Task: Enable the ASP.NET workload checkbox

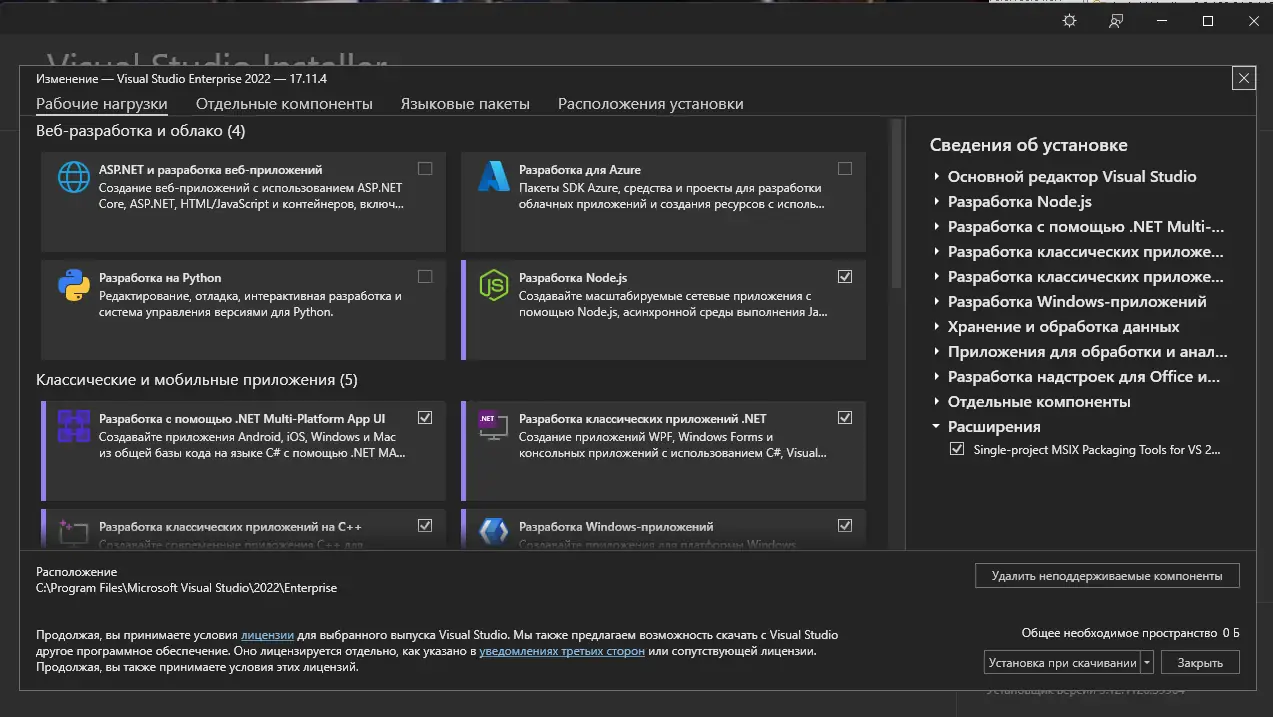Action: pyautogui.click(x=425, y=168)
